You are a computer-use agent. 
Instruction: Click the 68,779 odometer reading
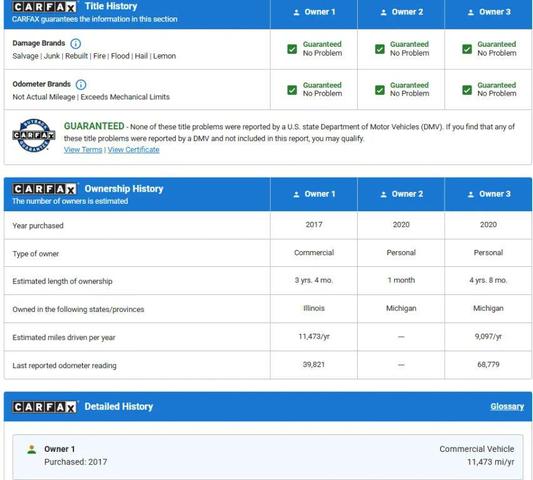click(488, 364)
